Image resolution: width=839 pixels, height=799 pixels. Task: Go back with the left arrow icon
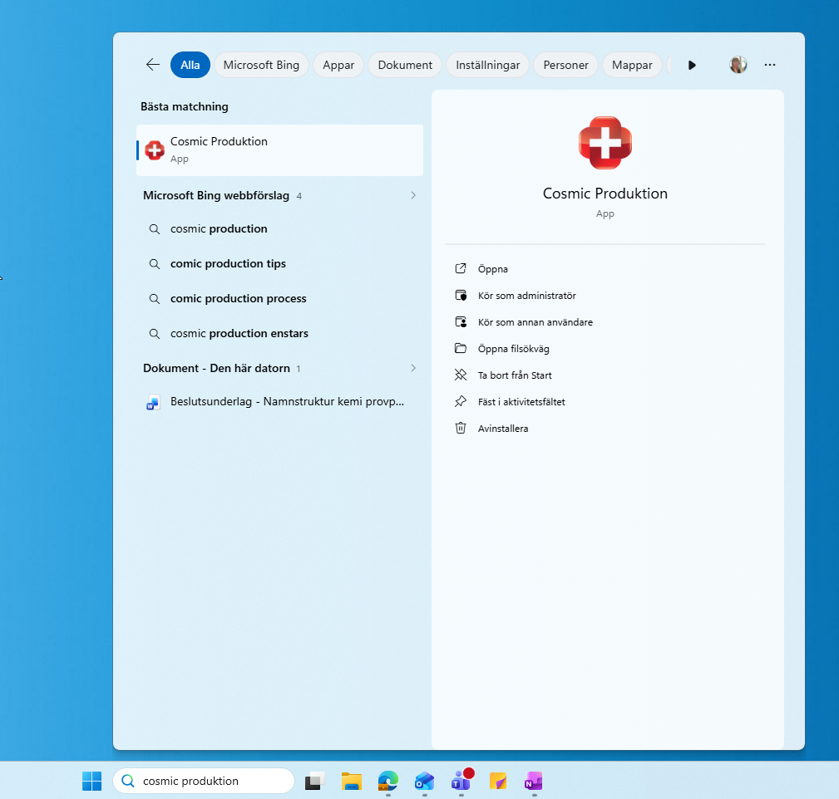153,65
